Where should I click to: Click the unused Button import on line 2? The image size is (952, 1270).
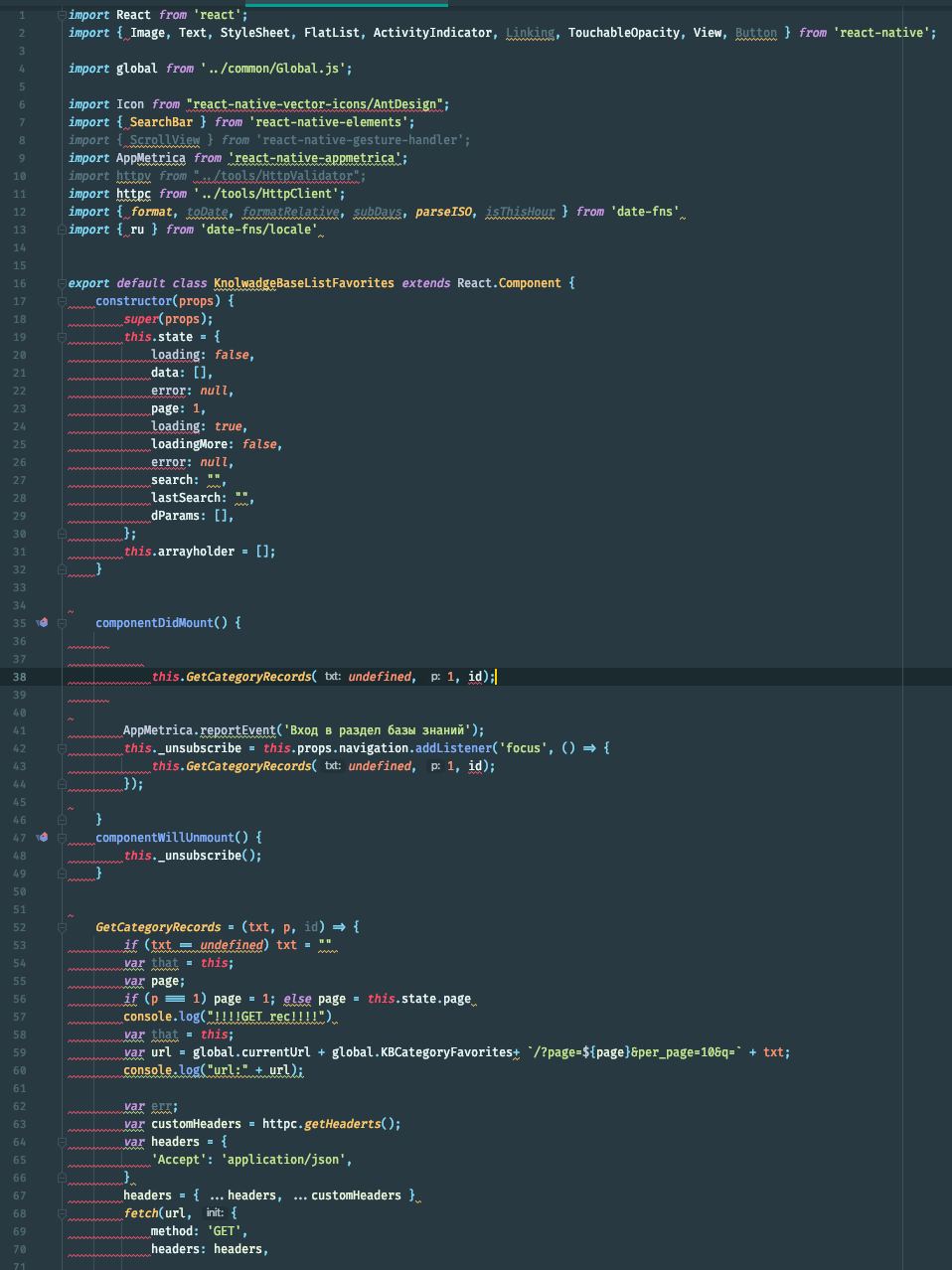click(756, 33)
